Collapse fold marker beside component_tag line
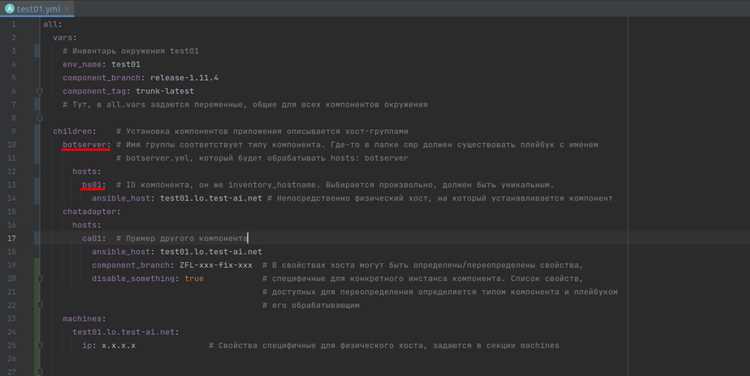The height and width of the screenshot is (376, 750). point(40,91)
